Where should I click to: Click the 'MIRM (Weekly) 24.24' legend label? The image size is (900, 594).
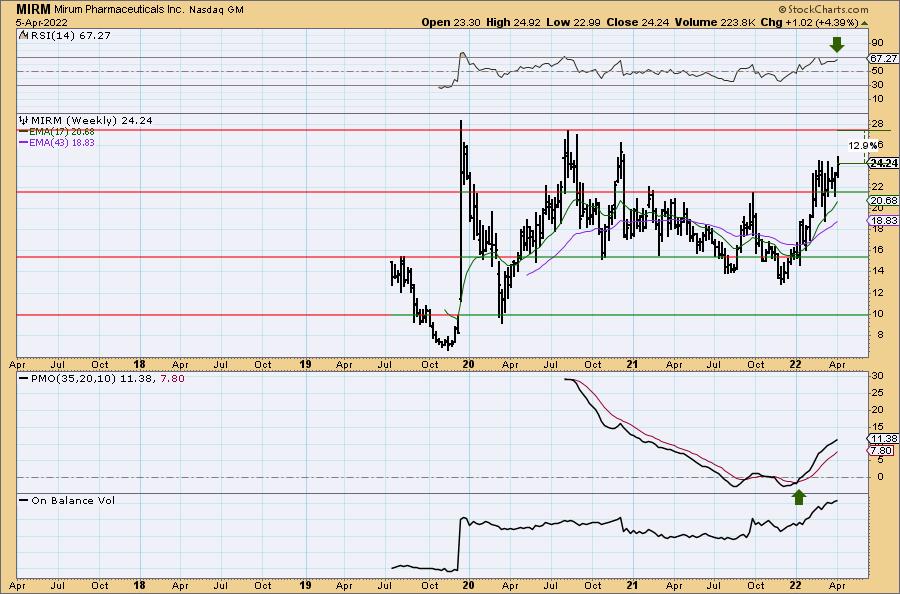tap(92, 121)
